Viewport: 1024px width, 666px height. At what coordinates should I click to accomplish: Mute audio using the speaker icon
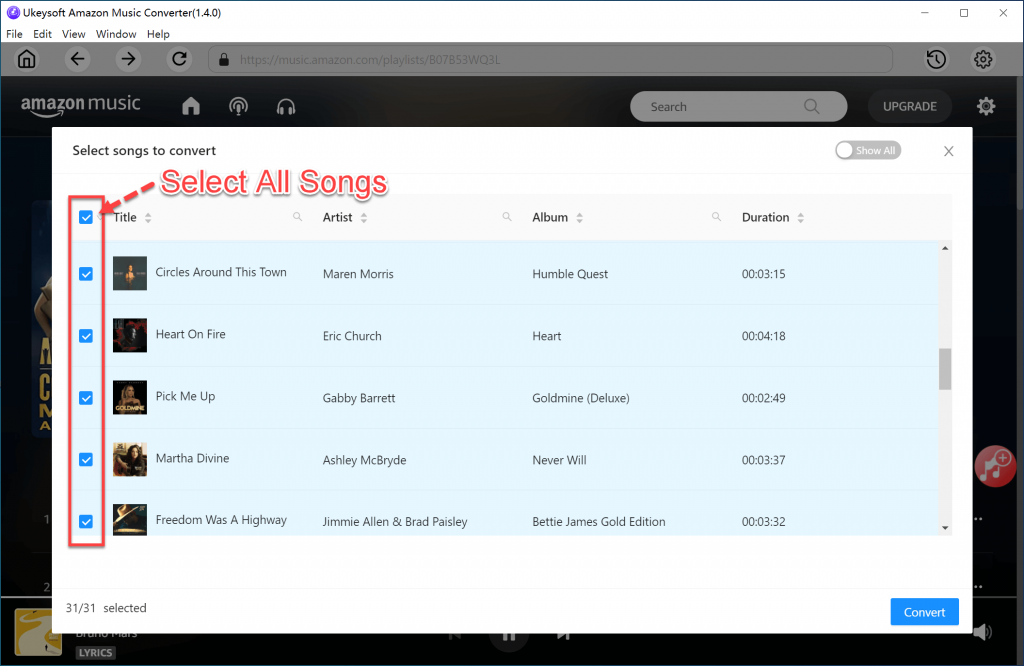(x=981, y=632)
